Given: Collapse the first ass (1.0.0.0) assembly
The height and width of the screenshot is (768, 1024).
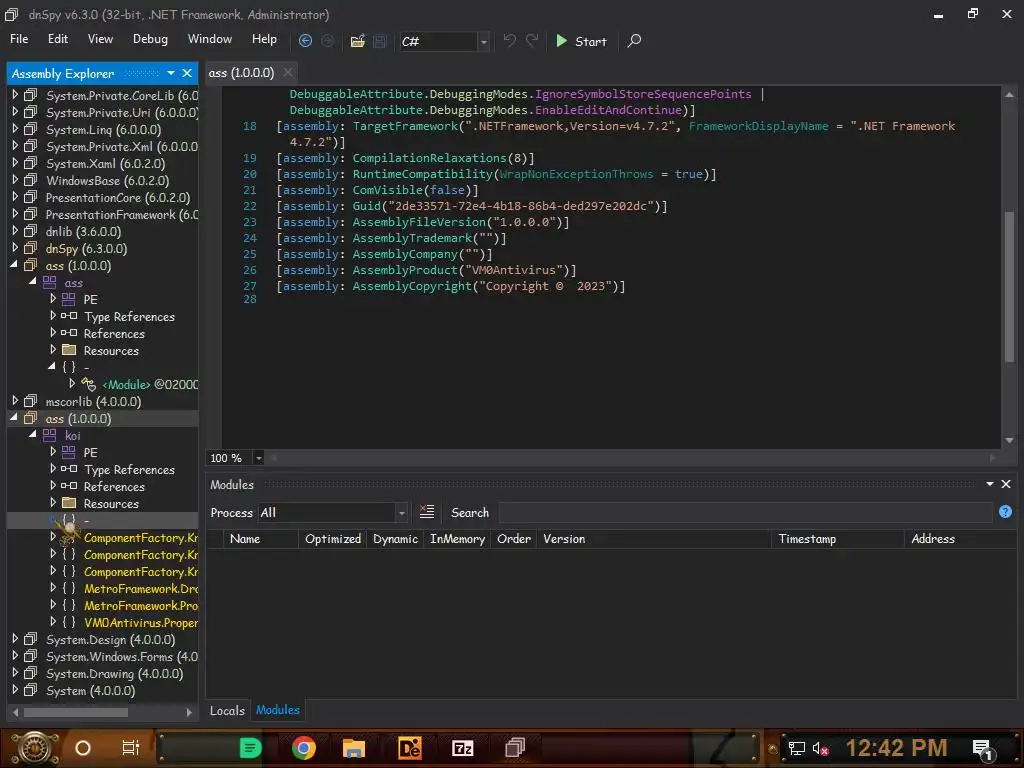Looking at the screenshot, I should pyautogui.click(x=14, y=265).
